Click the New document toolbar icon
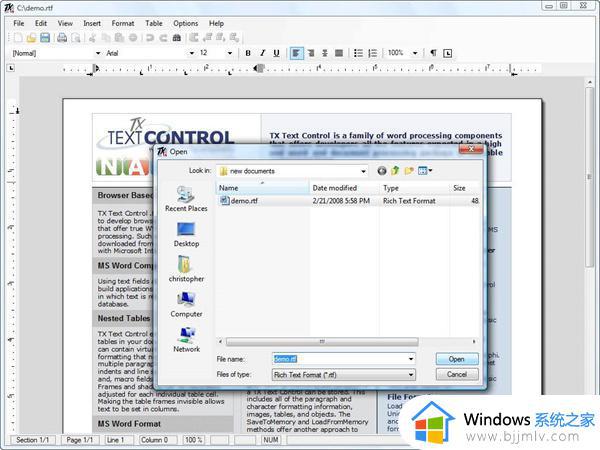 [18, 38]
